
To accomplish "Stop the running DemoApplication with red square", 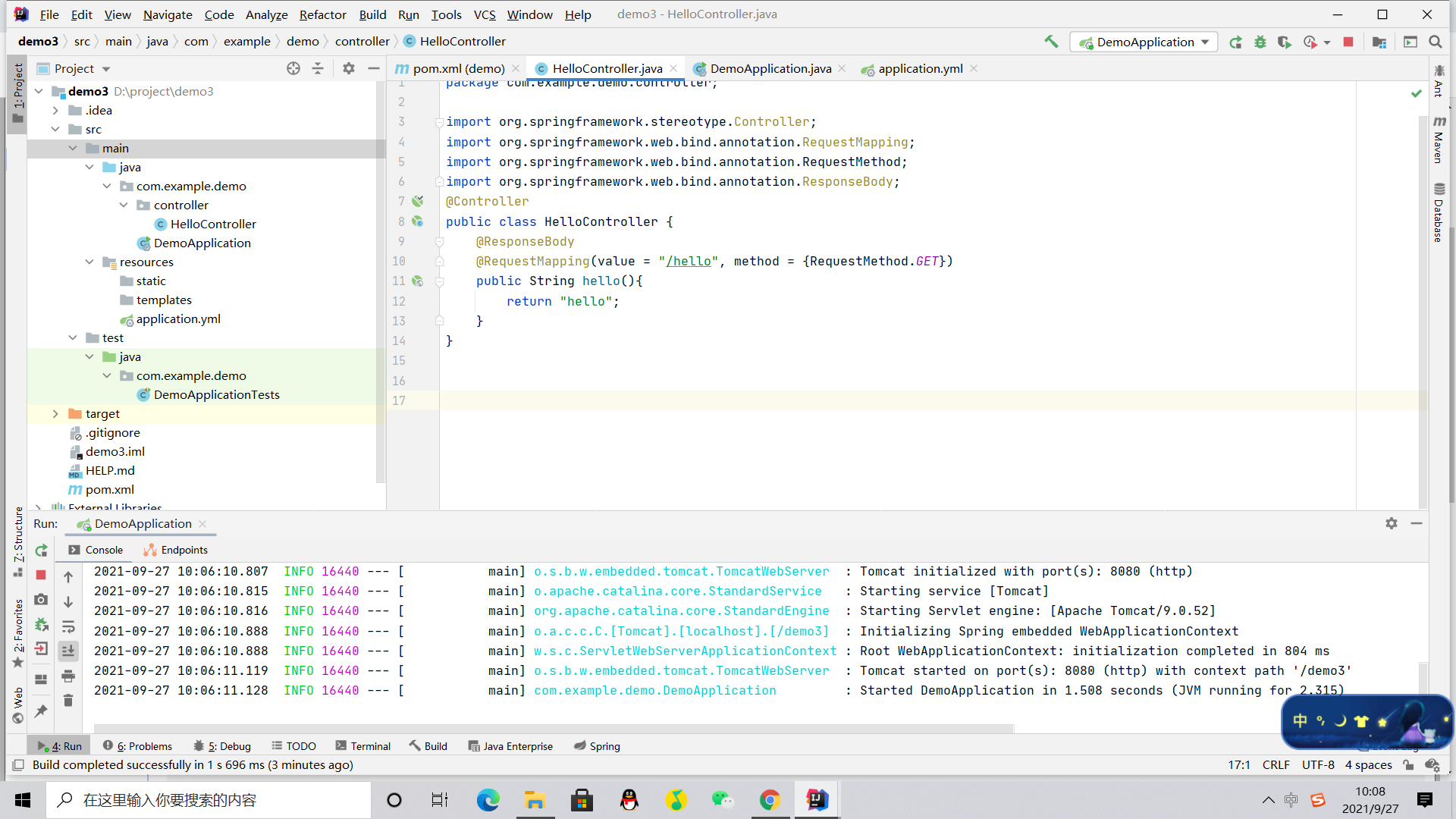I will tap(1348, 42).
